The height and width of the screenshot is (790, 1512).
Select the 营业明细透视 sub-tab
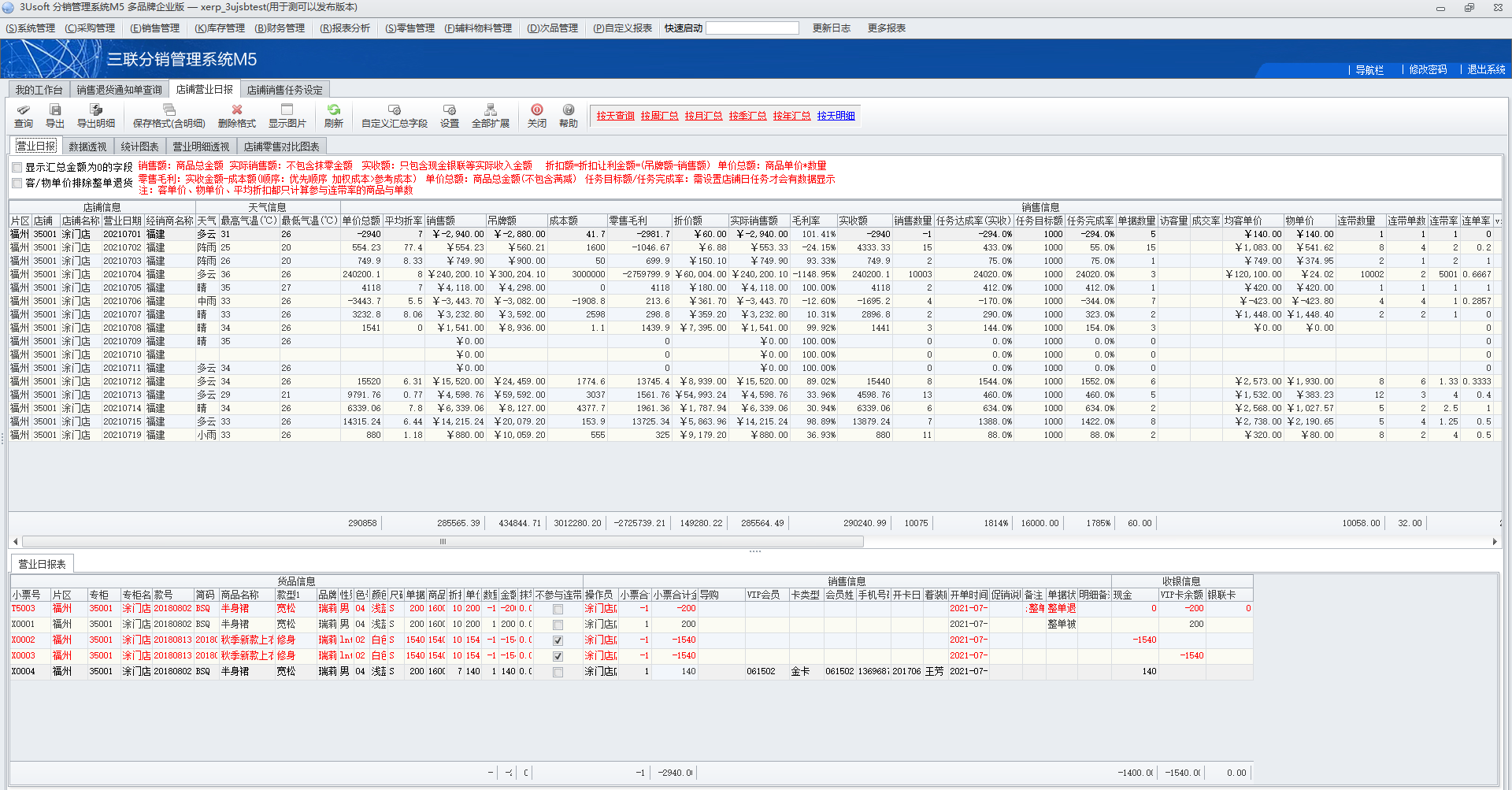click(x=201, y=147)
